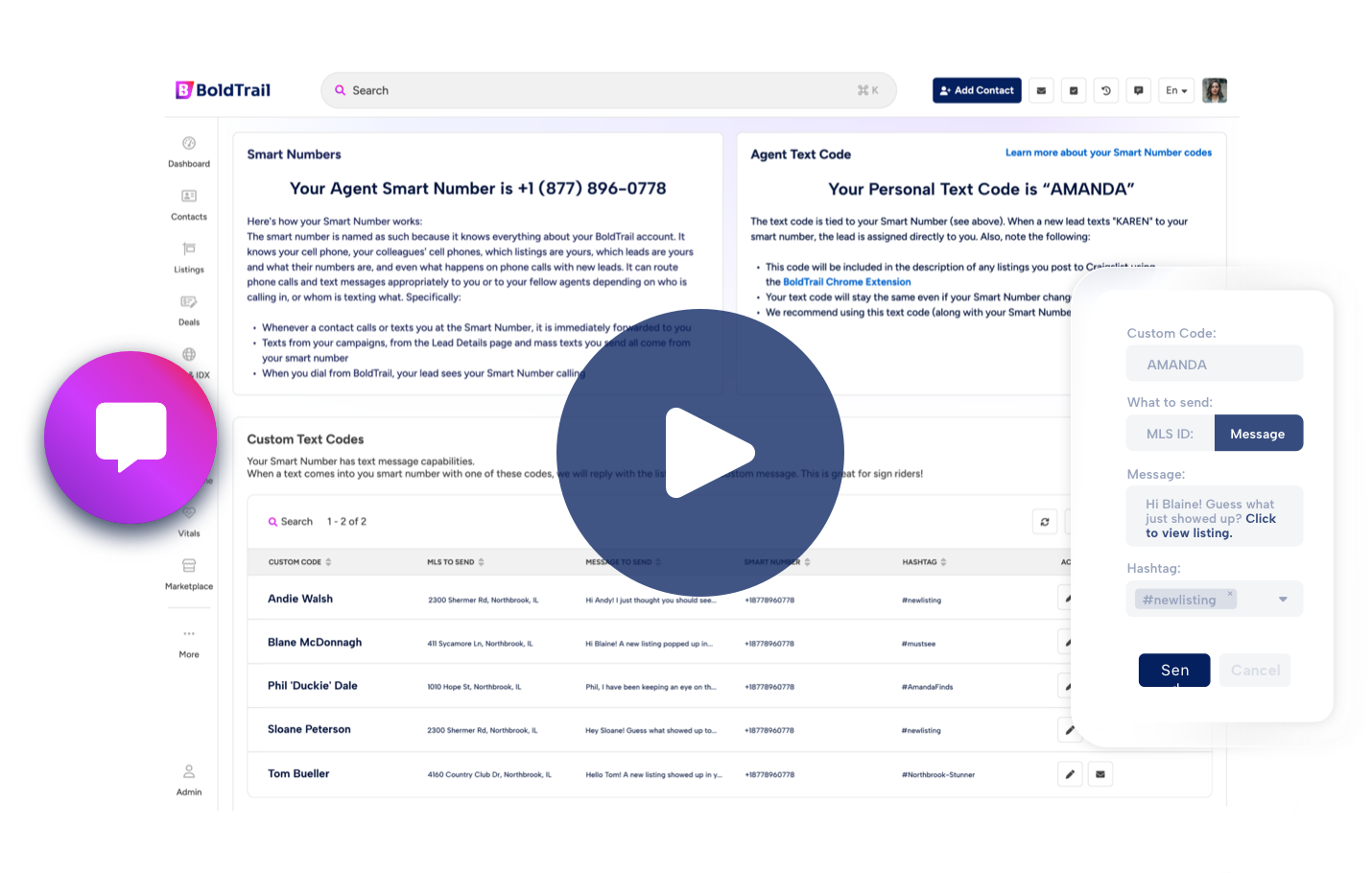Image resolution: width=1372 pixels, height=873 pixels.
Task: Open the chat bubble icon in header
Action: (x=1139, y=90)
